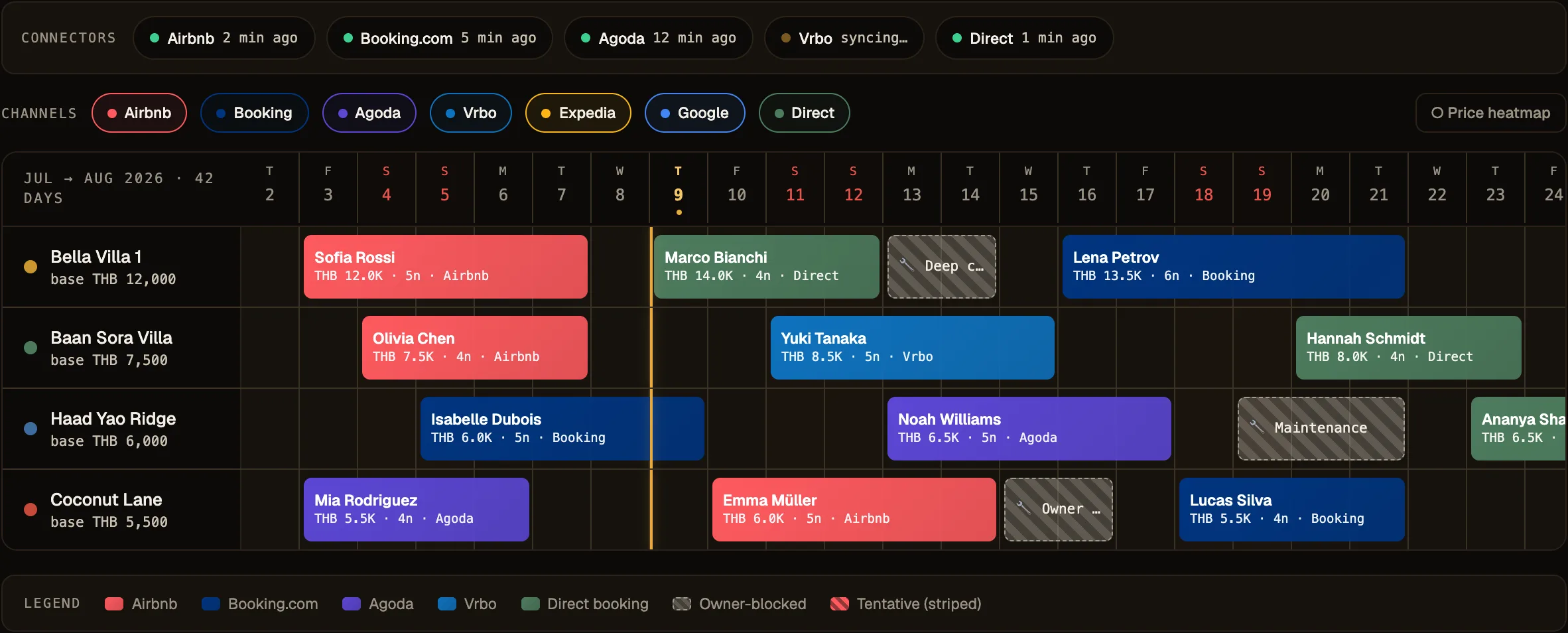Screen dimensions: 1568x633
Task: Open the Bella Villa 1 property row
Action: (121, 267)
